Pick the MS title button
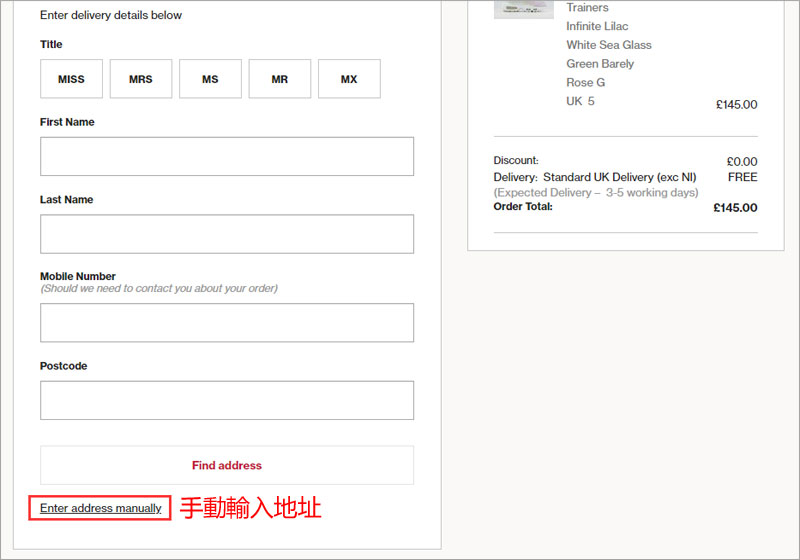This screenshot has height=560, width=800. pyautogui.click(x=210, y=79)
